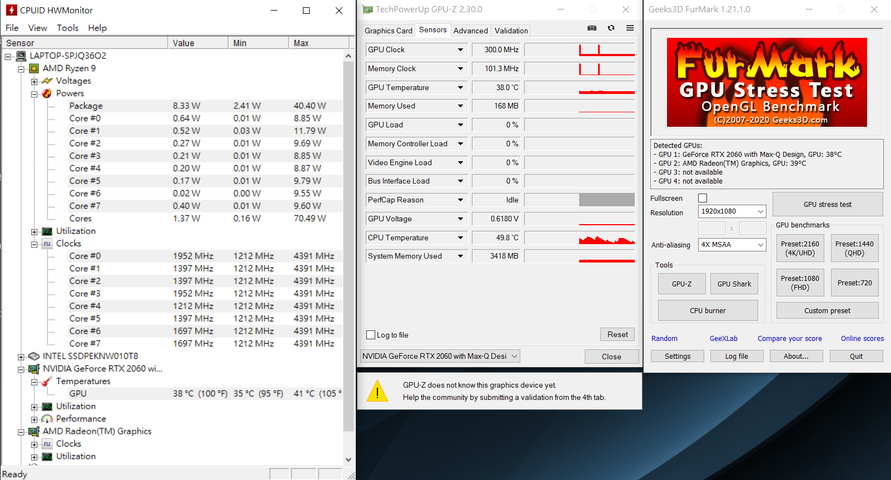The width and height of the screenshot is (891, 480).
Task: Switch to the Validation tab in GPU-Z
Action: [x=511, y=31]
